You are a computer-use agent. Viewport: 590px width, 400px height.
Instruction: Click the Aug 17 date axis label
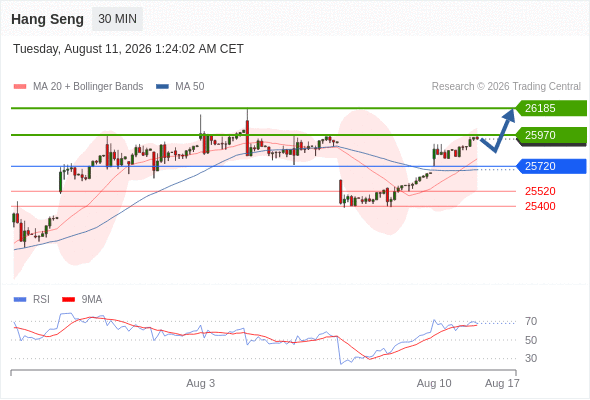(502, 383)
